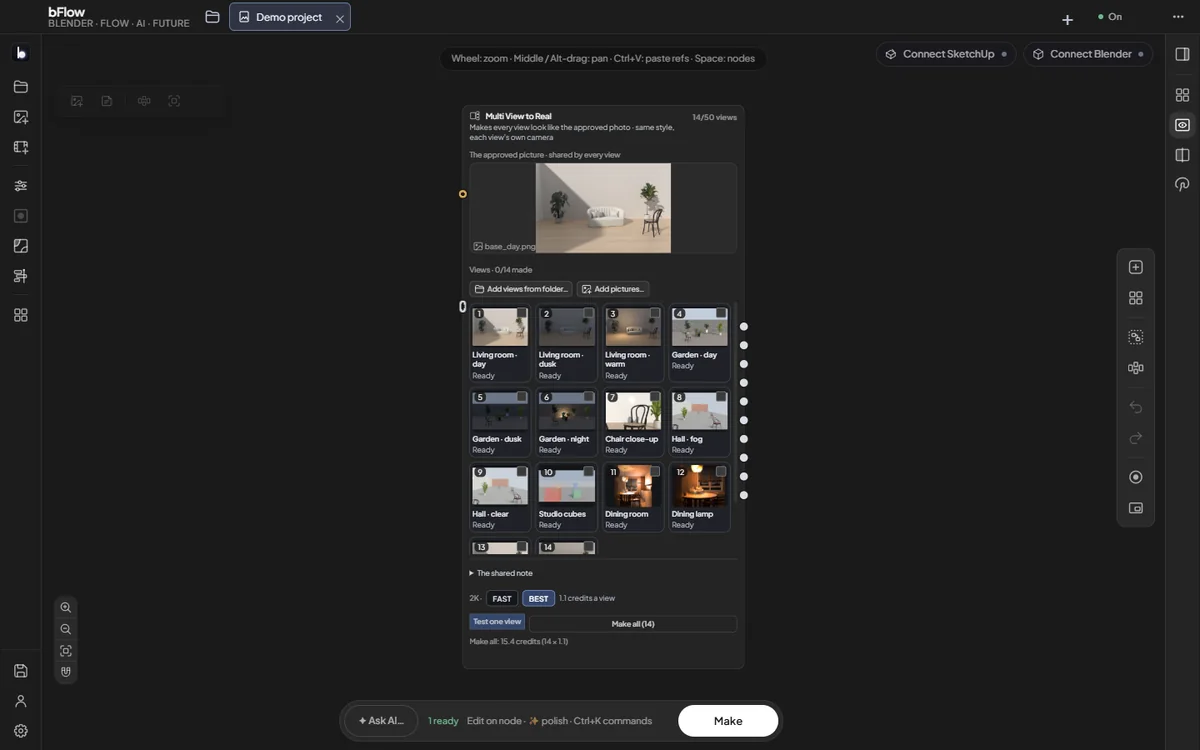Viewport: 1200px width, 750px height.
Task: Click the node hierarchy icon in floating toolbar
Action: pos(1135,368)
